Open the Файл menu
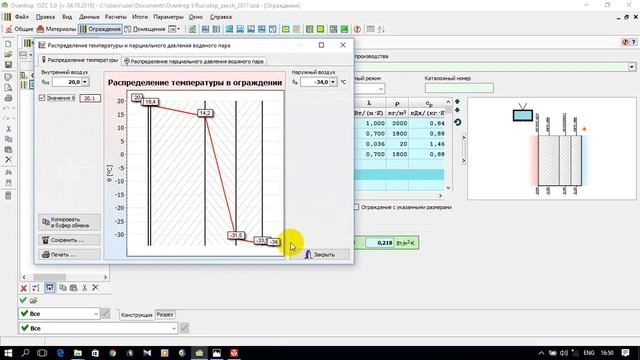The width and height of the screenshot is (640, 360). [22, 17]
